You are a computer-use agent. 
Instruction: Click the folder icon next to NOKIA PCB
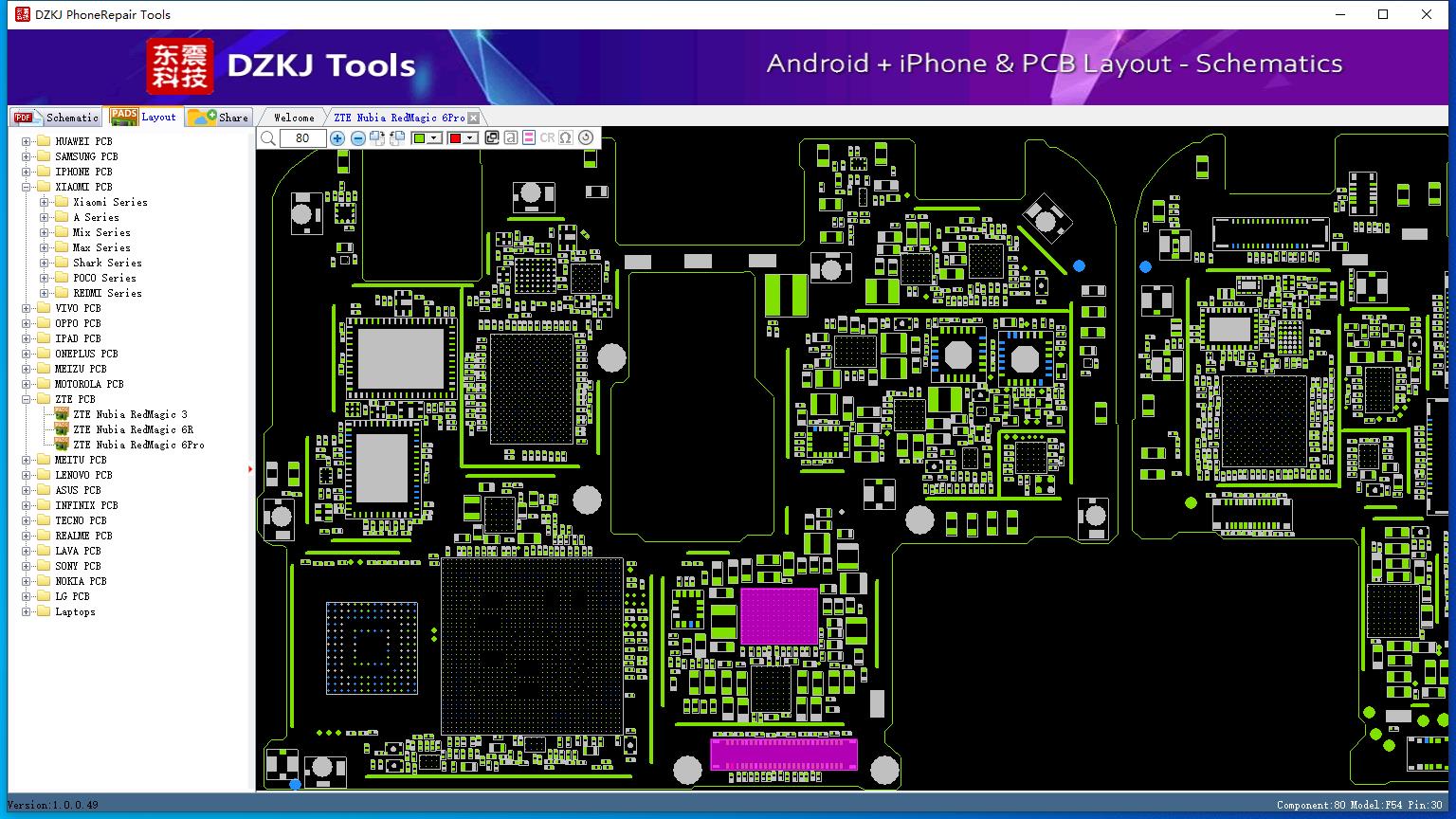(x=43, y=581)
